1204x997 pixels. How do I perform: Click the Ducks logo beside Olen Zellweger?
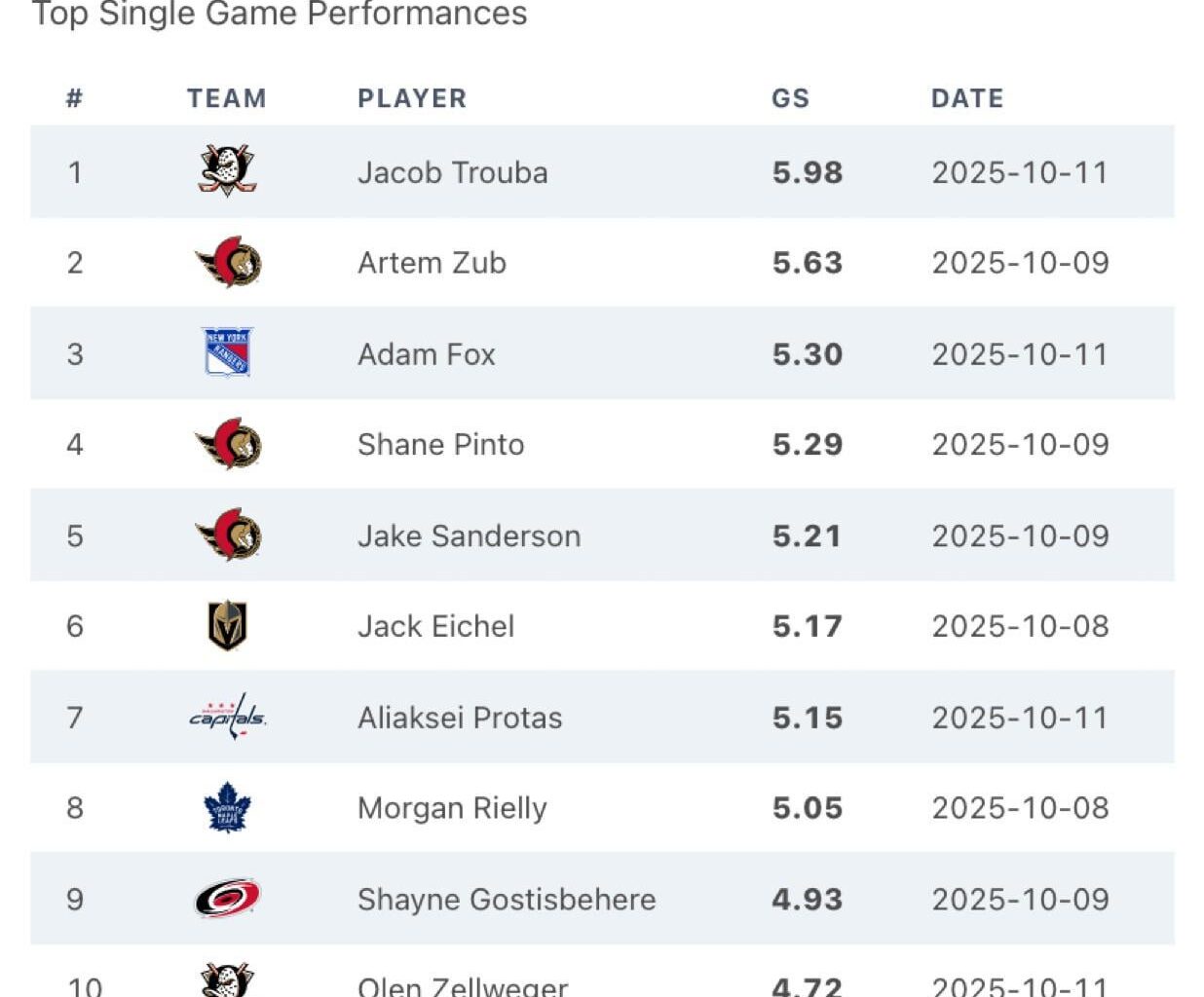(x=225, y=983)
